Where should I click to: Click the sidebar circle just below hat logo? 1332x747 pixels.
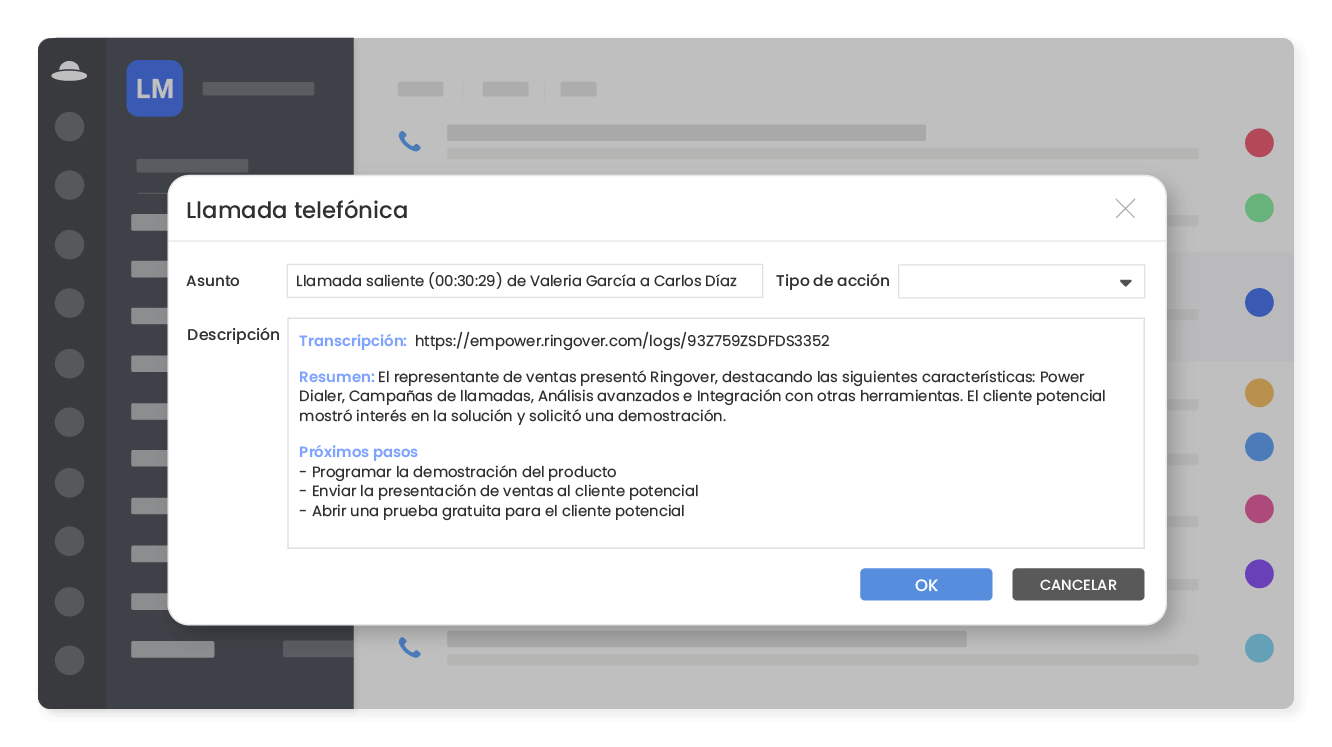pos(69,127)
